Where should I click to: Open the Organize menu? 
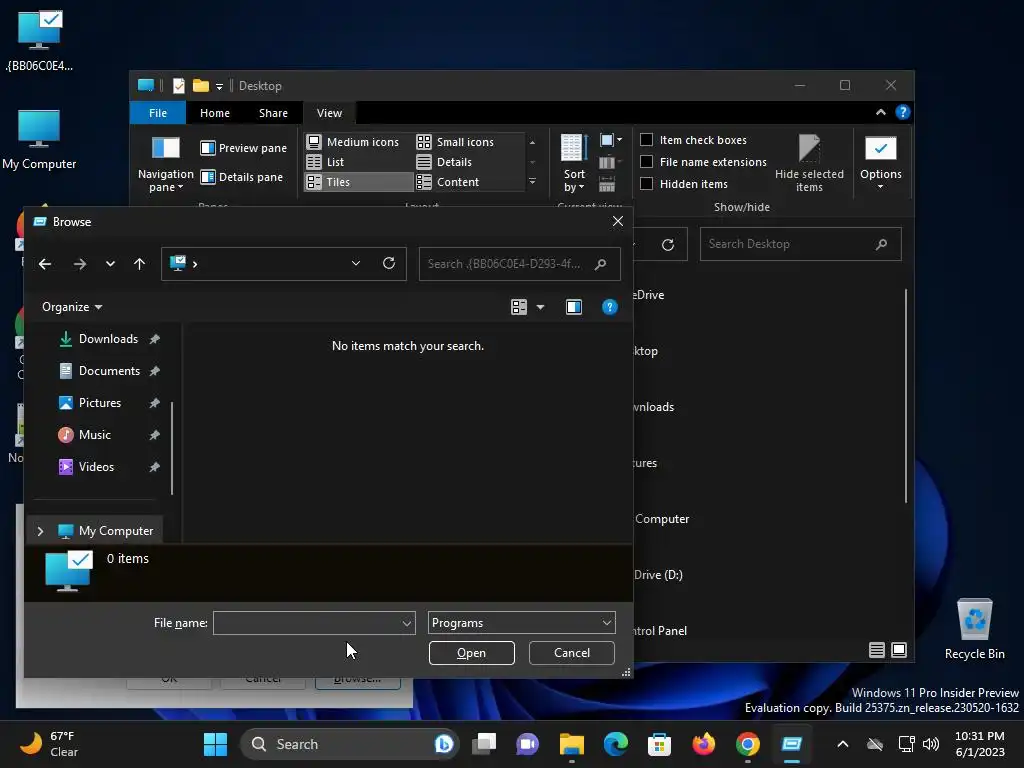tap(72, 307)
